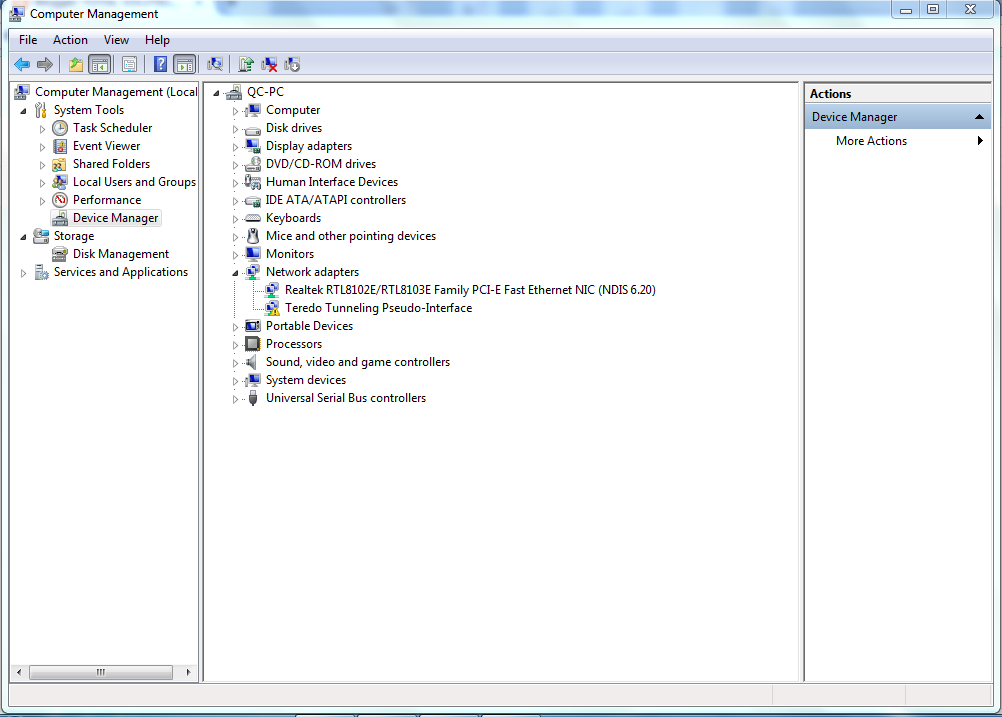Screen dimensions: 1002x717
Task: Toggle the Show/Hide Console Tree button
Action: pyautogui.click(x=100, y=64)
